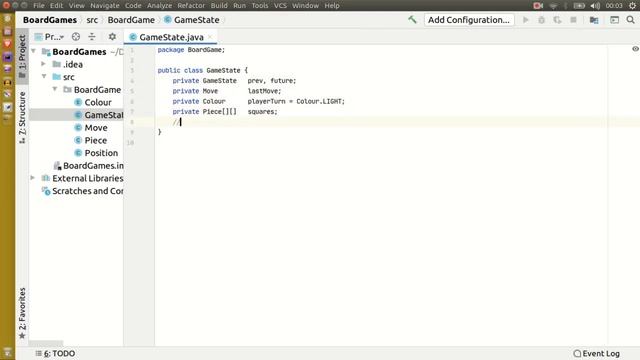Image resolution: width=640 pixels, height=360 pixels.
Task: Toggle the 2: Favorites tool window
Action: pyautogui.click(x=22, y=312)
